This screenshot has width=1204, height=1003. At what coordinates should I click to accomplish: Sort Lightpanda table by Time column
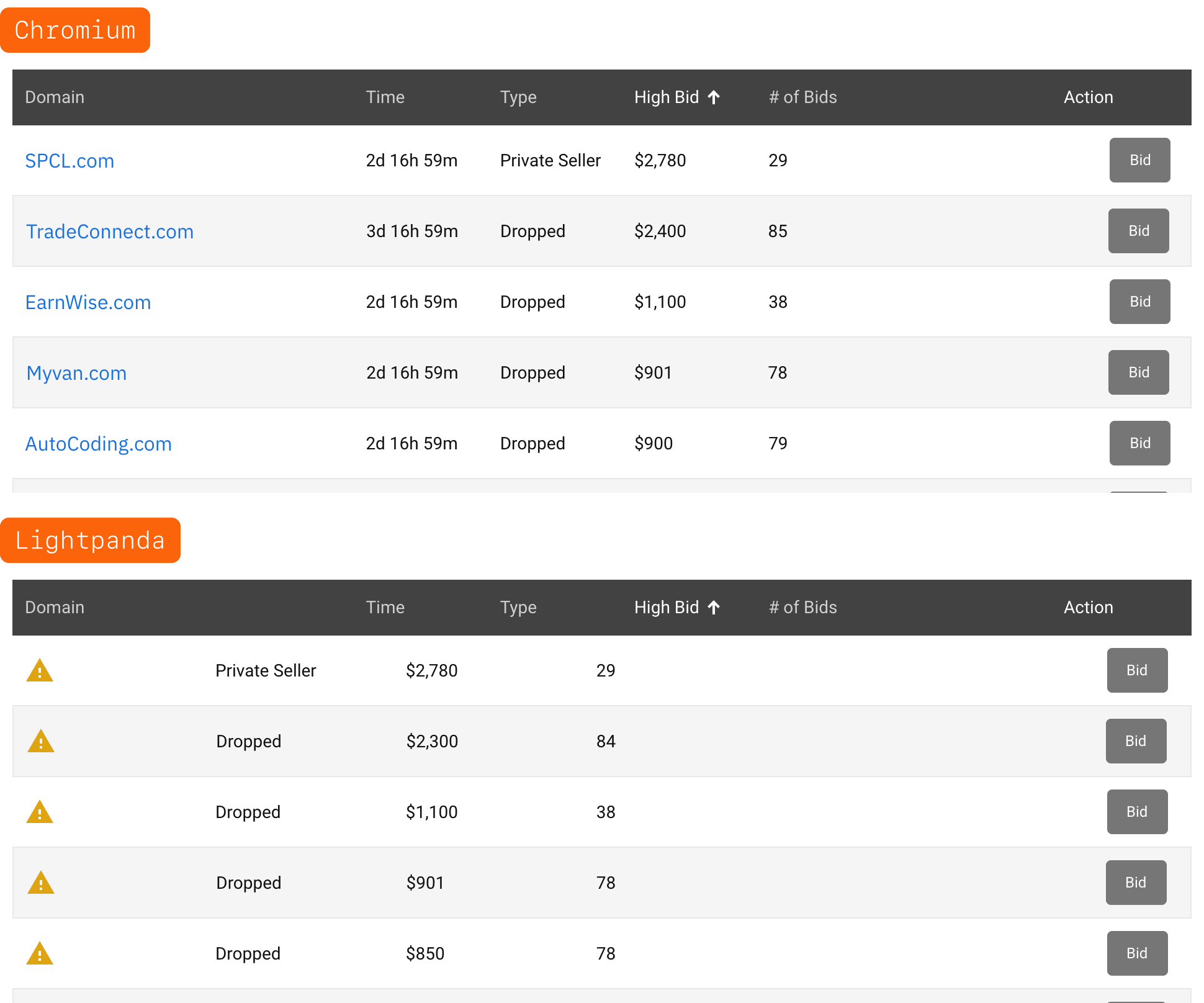coord(385,607)
